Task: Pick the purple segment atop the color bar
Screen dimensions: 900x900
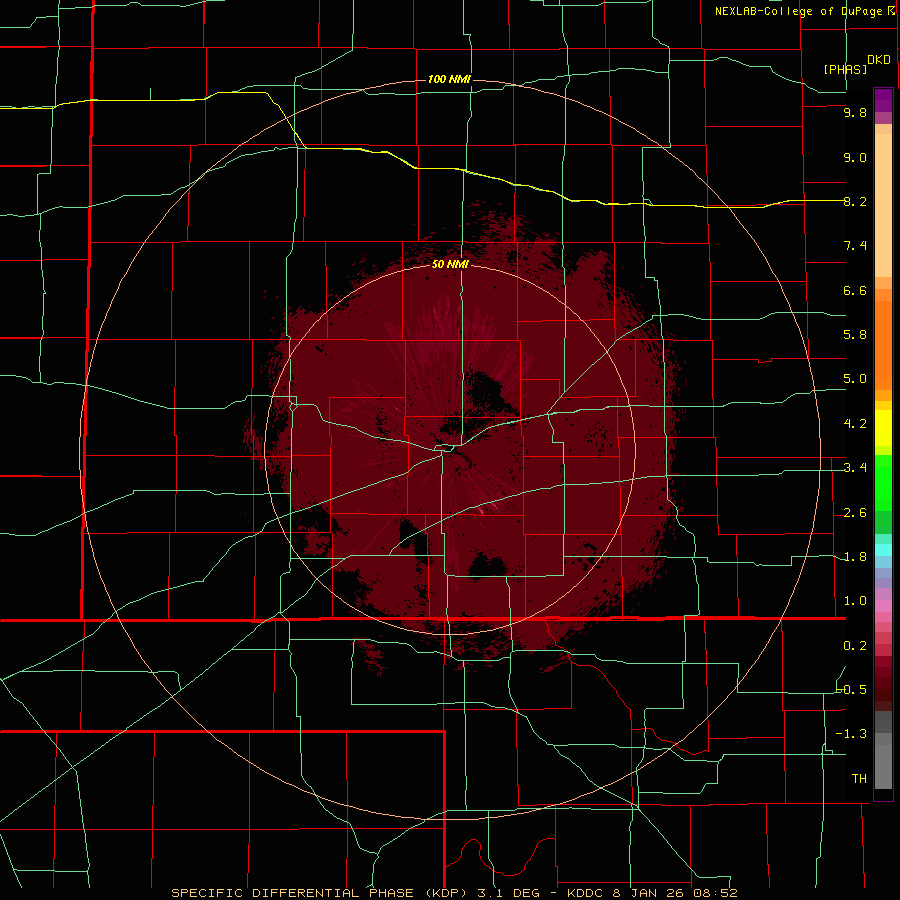Action: 883,100
